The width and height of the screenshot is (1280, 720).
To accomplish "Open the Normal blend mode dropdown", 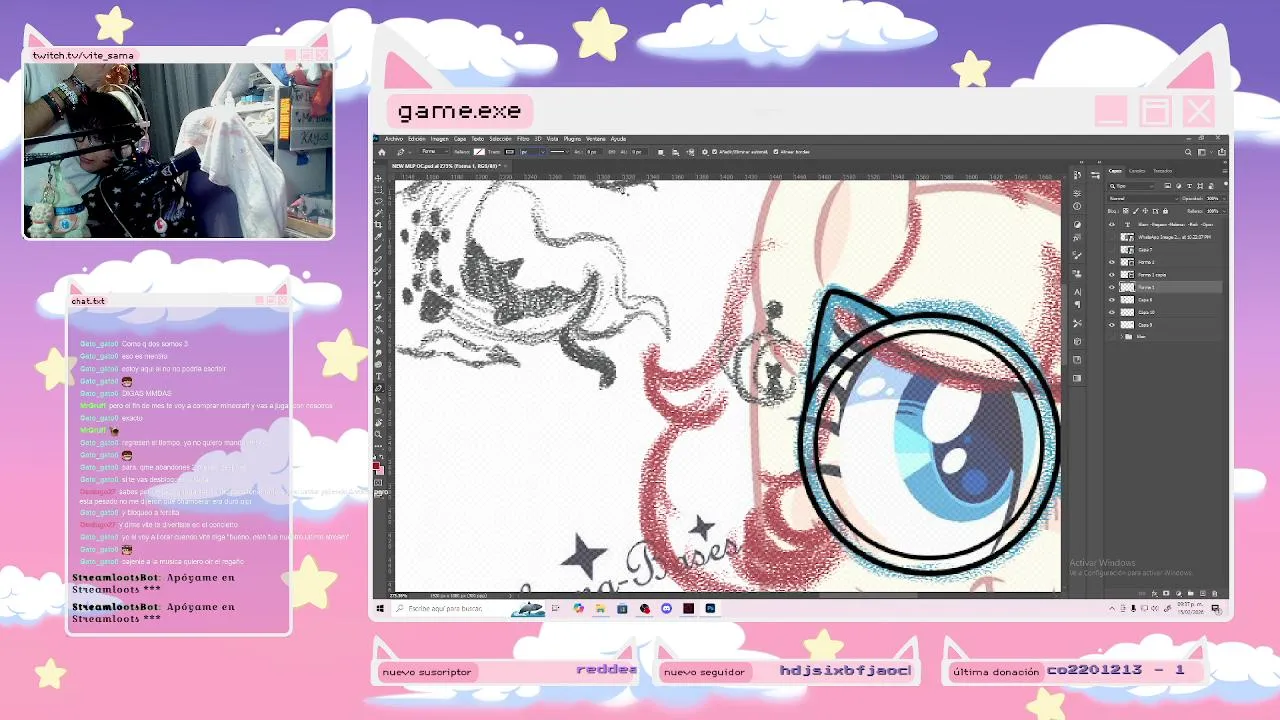I will (1143, 199).
